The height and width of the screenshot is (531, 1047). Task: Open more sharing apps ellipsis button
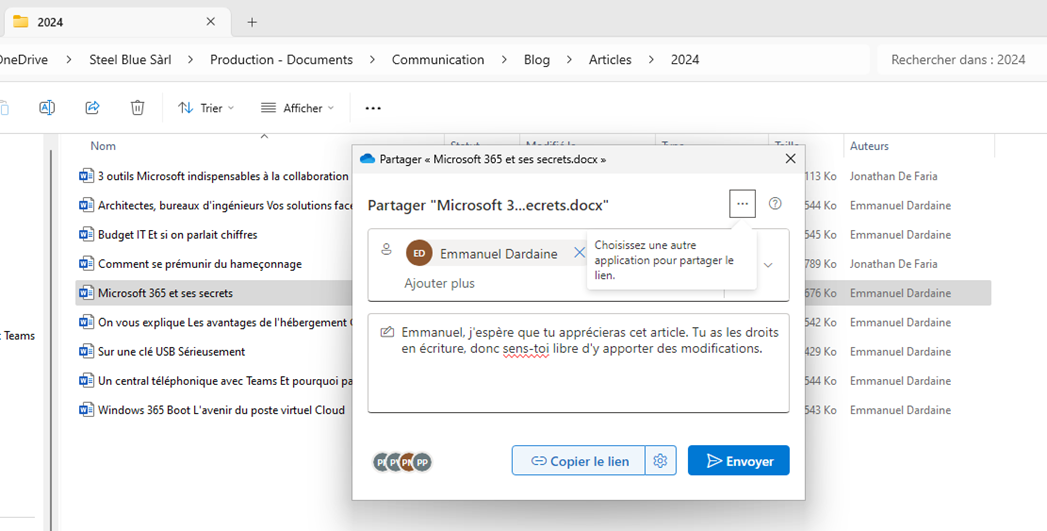743,204
